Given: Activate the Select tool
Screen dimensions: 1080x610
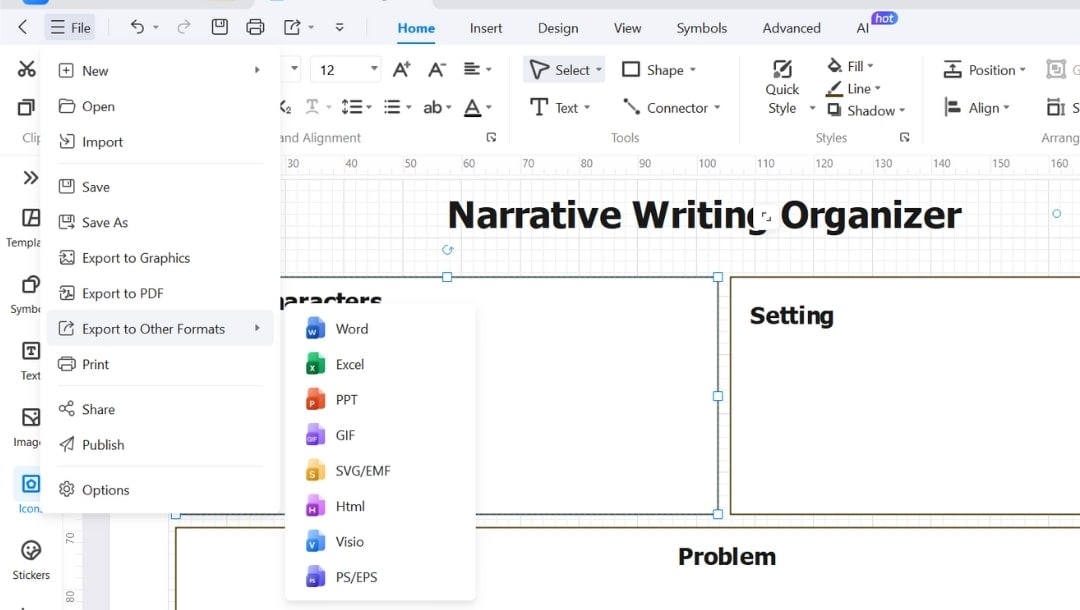Looking at the screenshot, I should [564, 70].
